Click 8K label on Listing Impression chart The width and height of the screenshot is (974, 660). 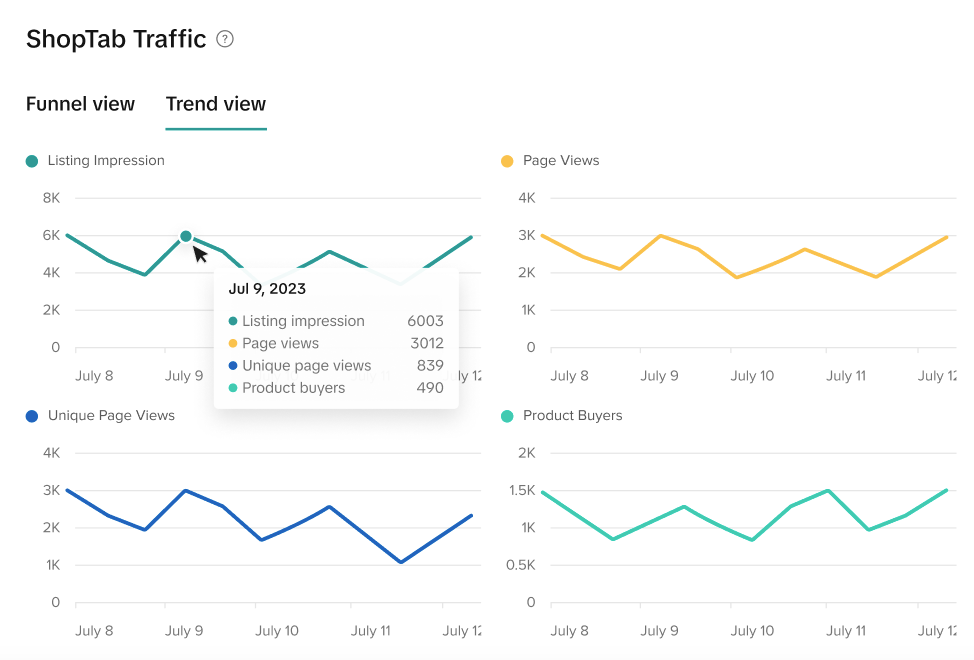[52, 198]
